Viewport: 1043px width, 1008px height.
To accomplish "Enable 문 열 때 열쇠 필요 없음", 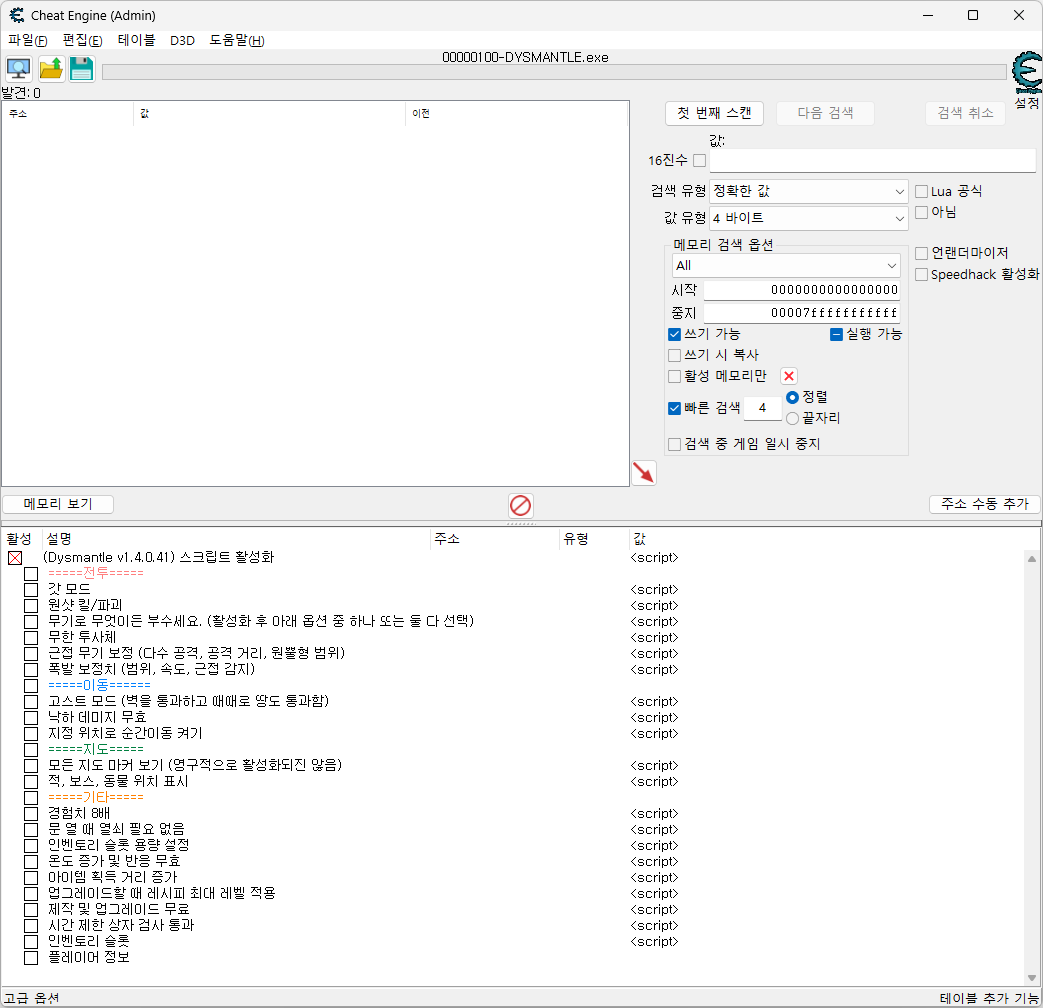I will (x=31, y=829).
